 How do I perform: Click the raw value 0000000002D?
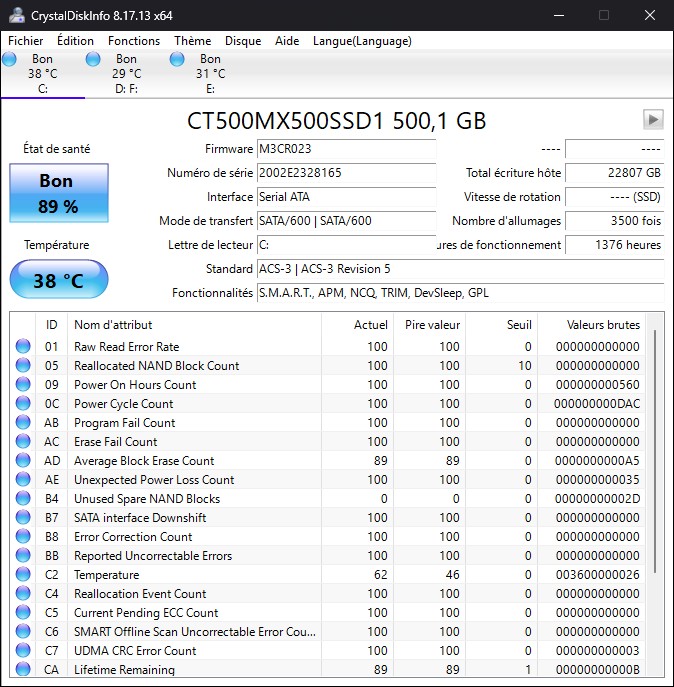(x=597, y=499)
